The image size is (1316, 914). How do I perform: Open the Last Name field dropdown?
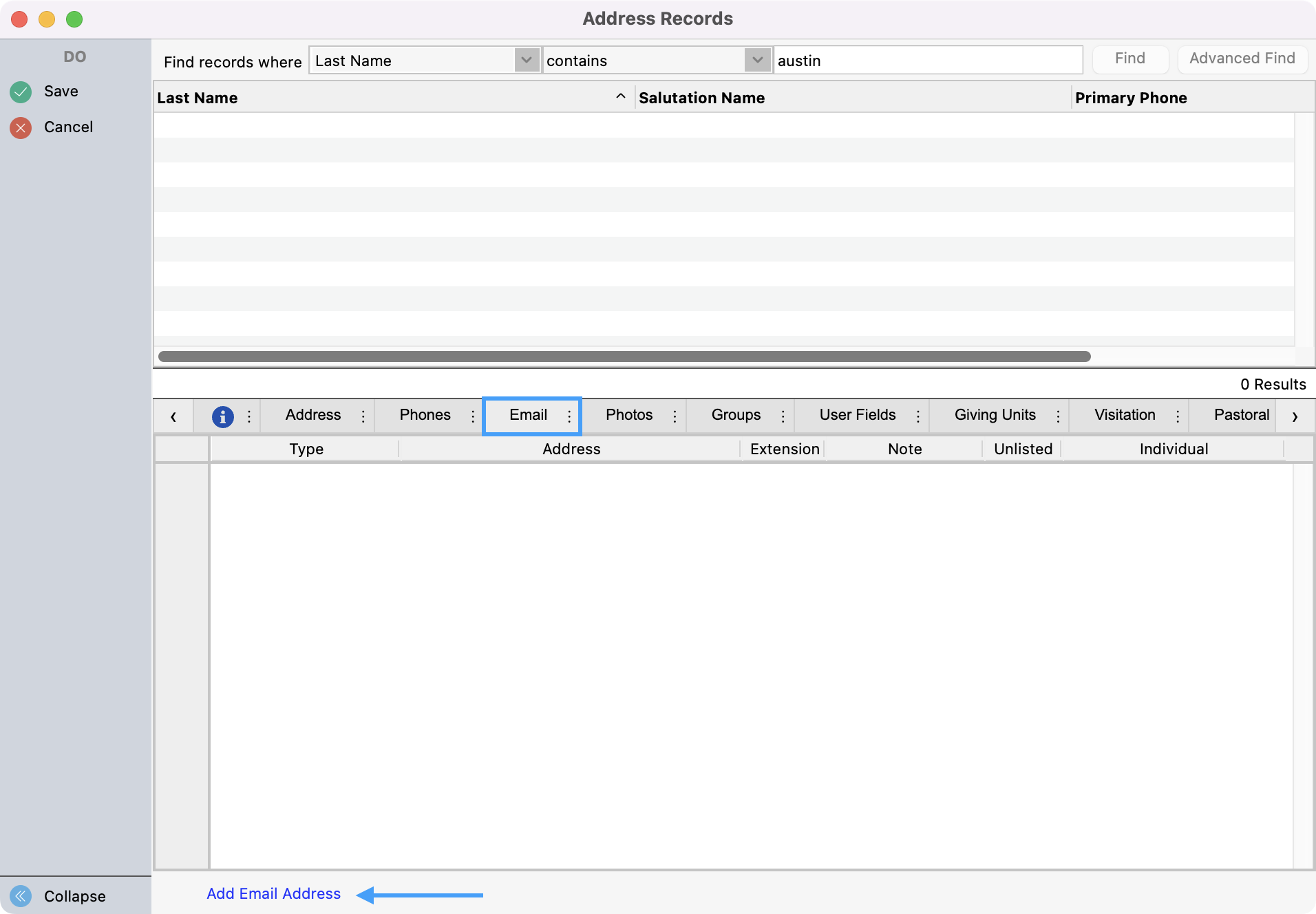pyautogui.click(x=527, y=61)
